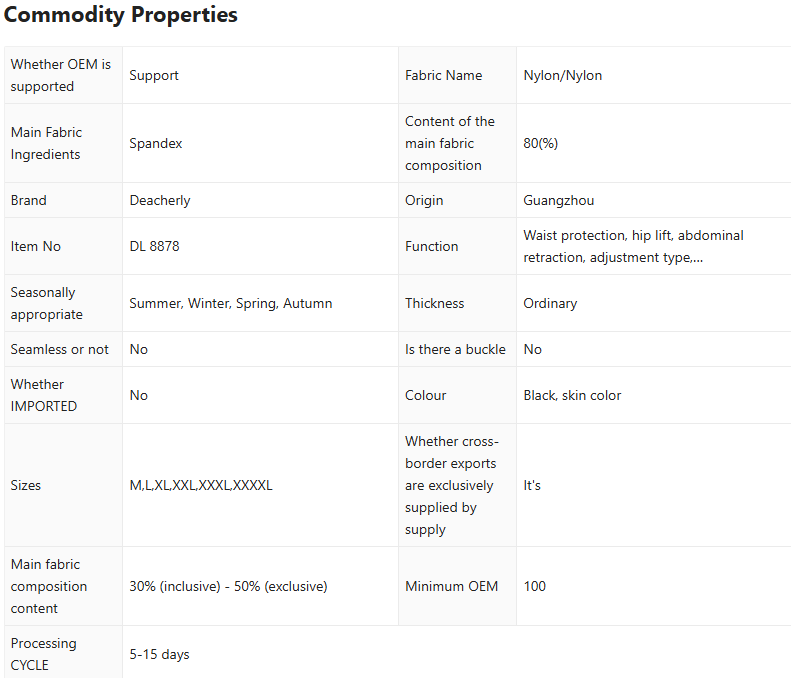Click the Black, skin color value

tap(572, 395)
